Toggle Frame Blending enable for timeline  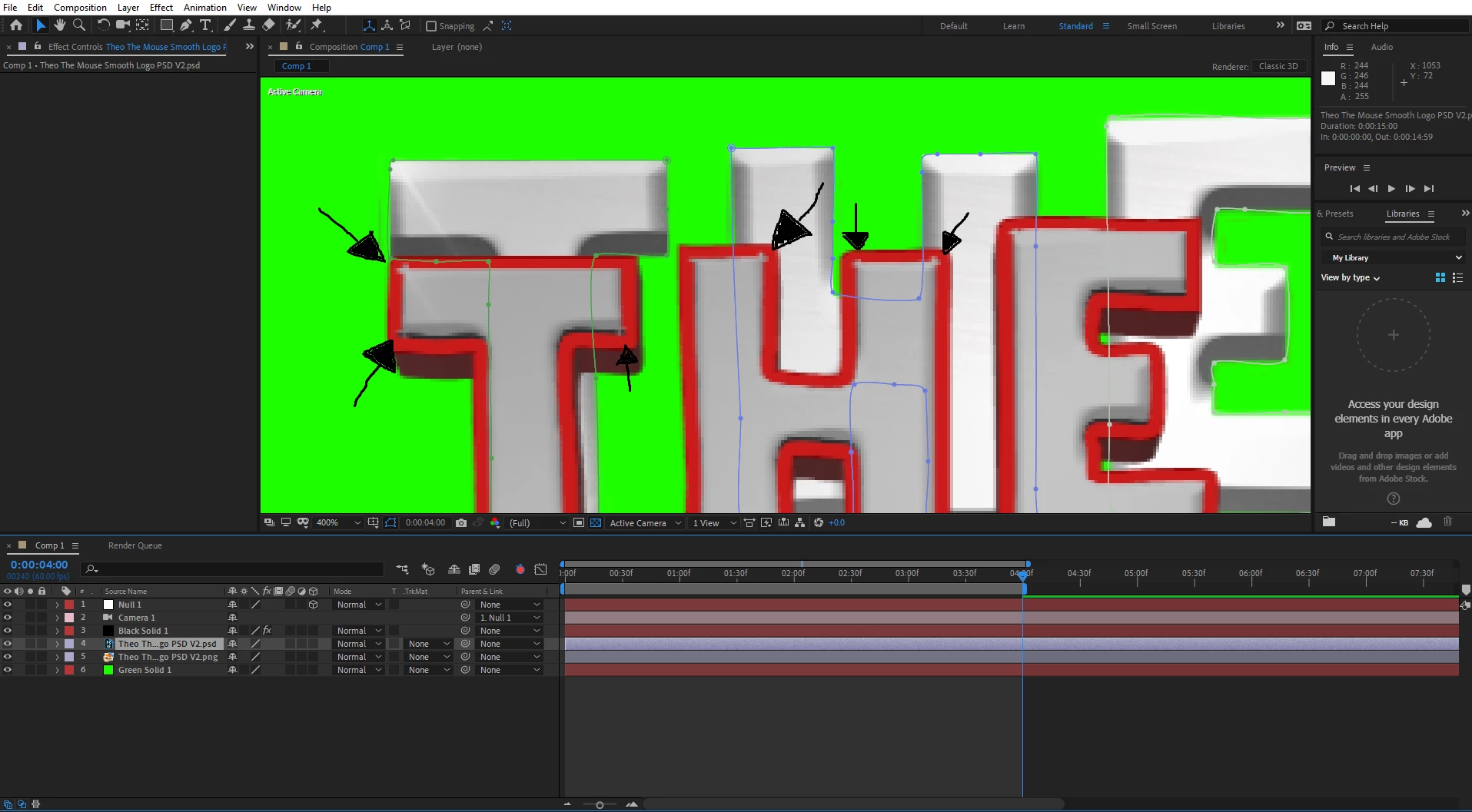point(474,569)
